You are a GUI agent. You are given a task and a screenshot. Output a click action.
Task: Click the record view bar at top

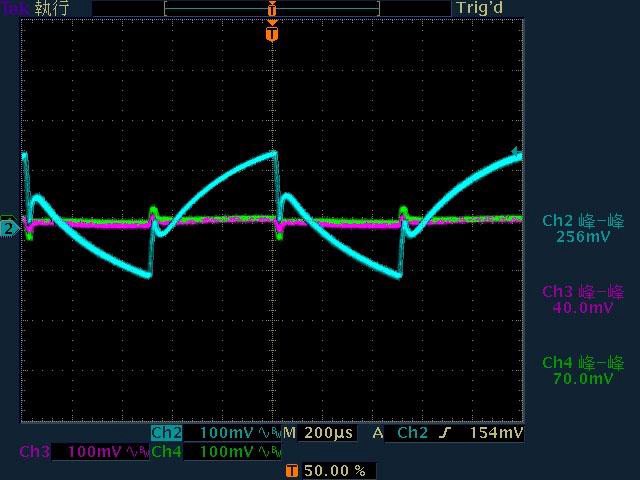(x=272, y=8)
